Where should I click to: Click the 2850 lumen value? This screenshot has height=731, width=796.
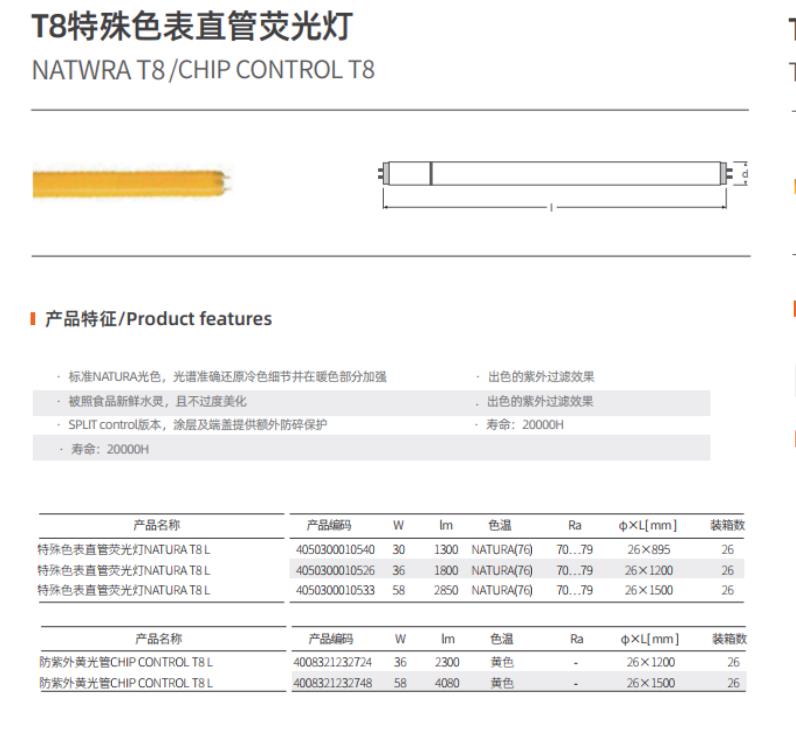point(446,590)
